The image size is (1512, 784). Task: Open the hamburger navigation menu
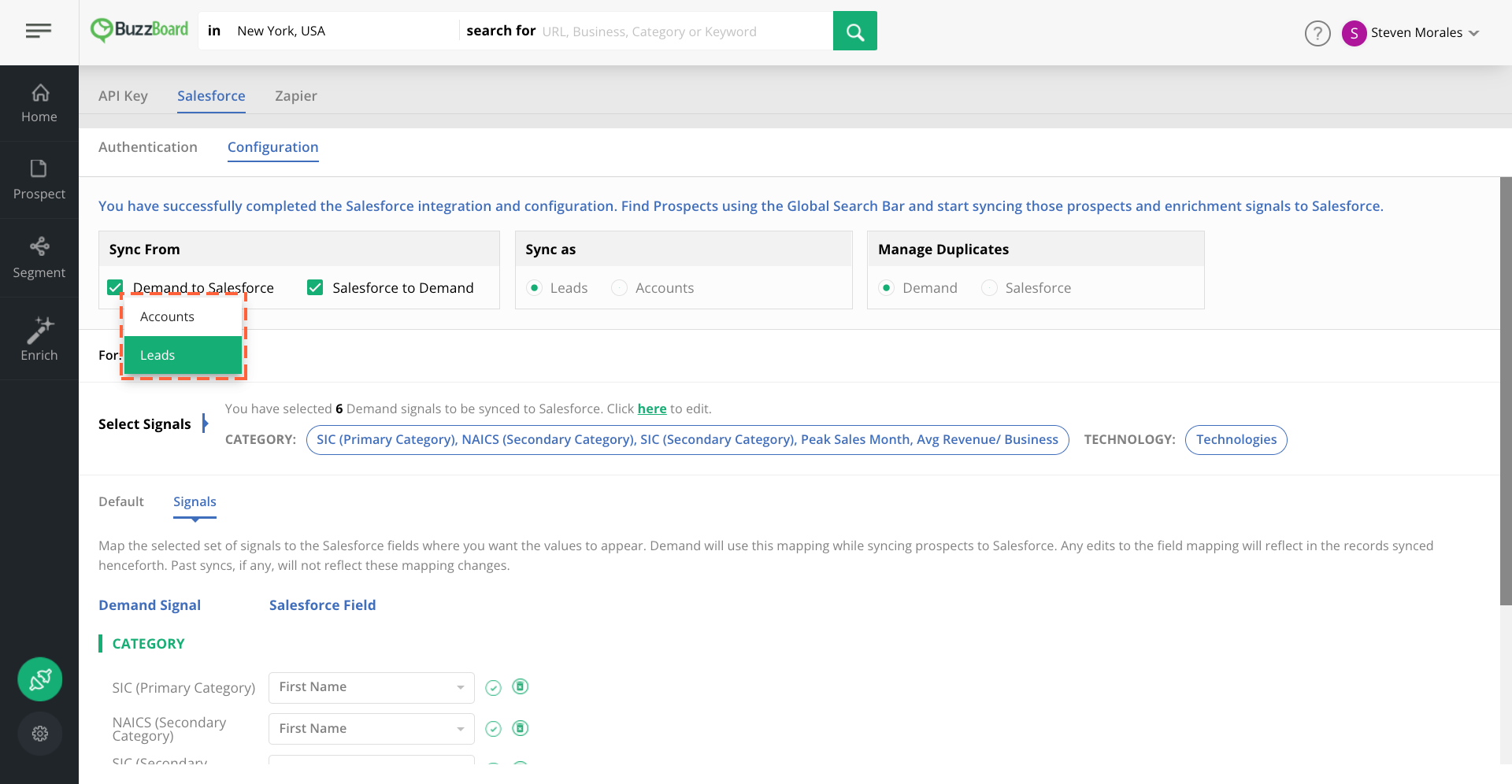39,31
